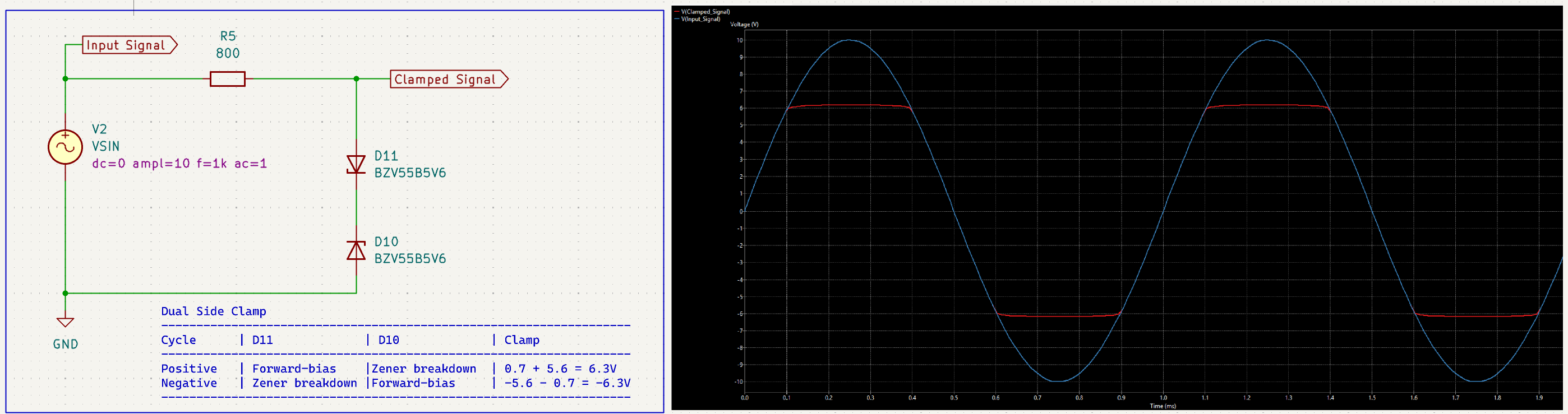Select the Dual Side Clamp heading text
Viewport: 1568px width, 414px height.
(213, 311)
